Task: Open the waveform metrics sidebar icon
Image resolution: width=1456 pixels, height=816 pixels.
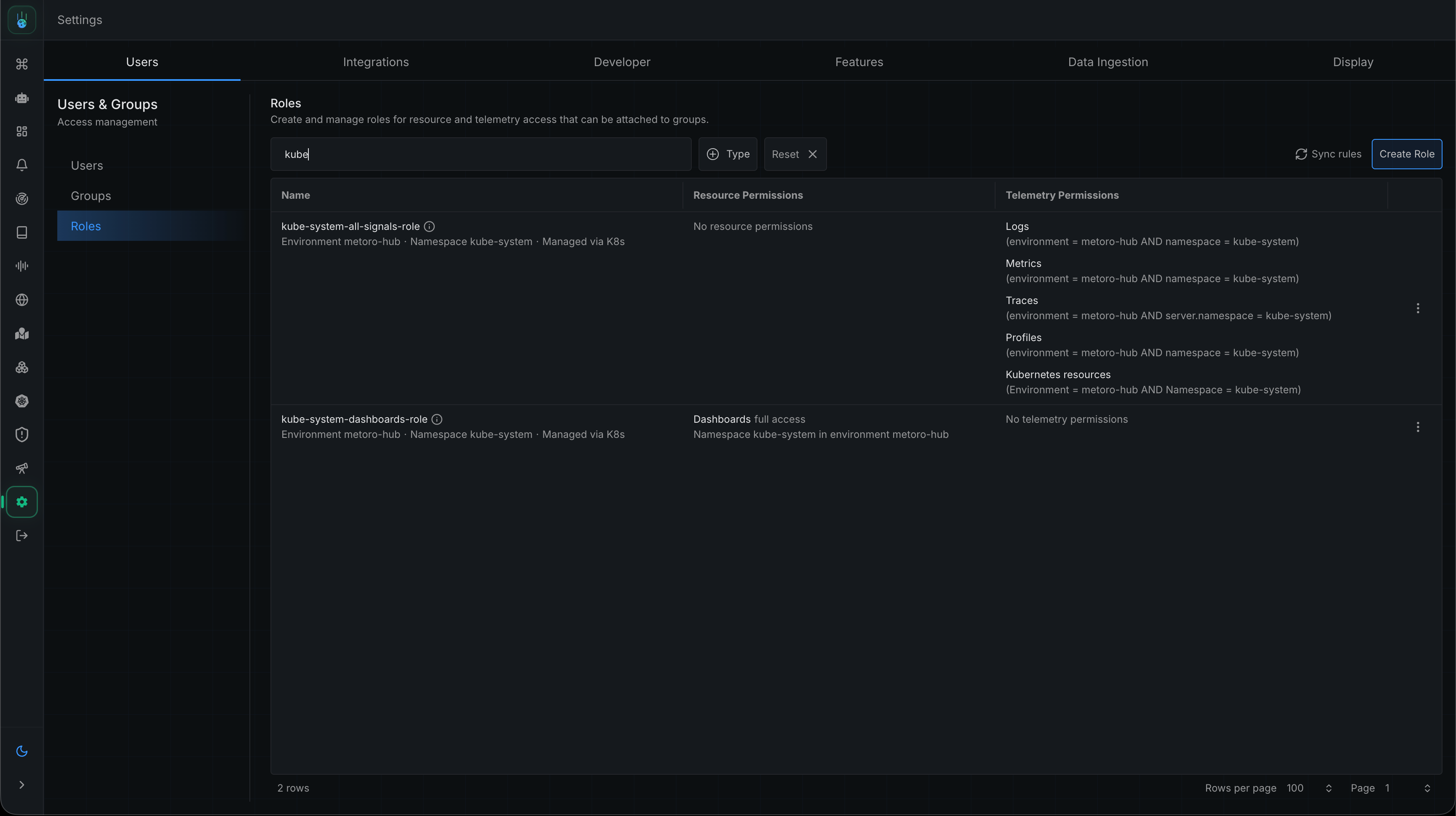Action: [x=21, y=266]
